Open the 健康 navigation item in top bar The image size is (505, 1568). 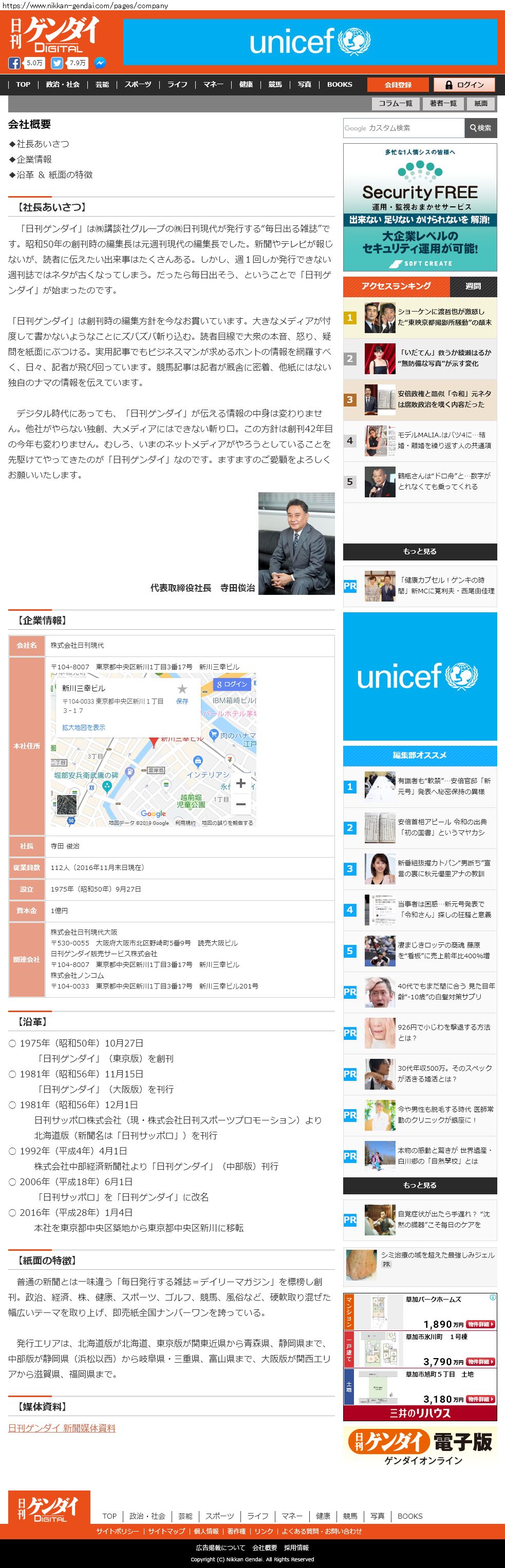click(246, 85)
